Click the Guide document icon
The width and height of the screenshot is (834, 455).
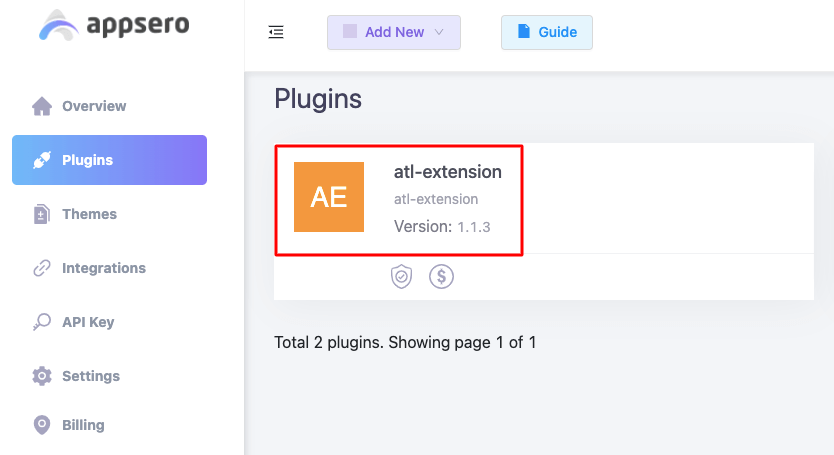(524, 31)
